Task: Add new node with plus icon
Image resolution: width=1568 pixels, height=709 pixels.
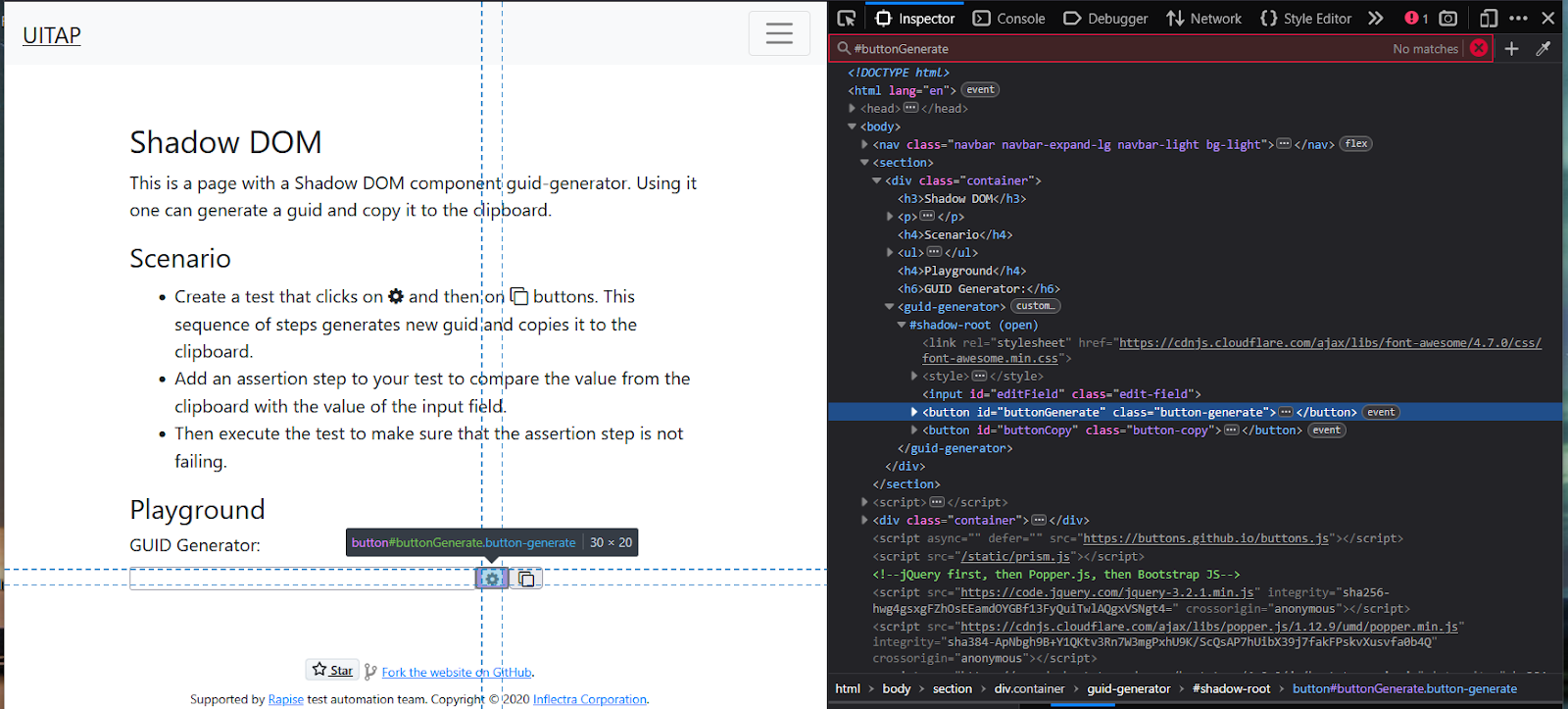Action: [x=1511, y=48]
